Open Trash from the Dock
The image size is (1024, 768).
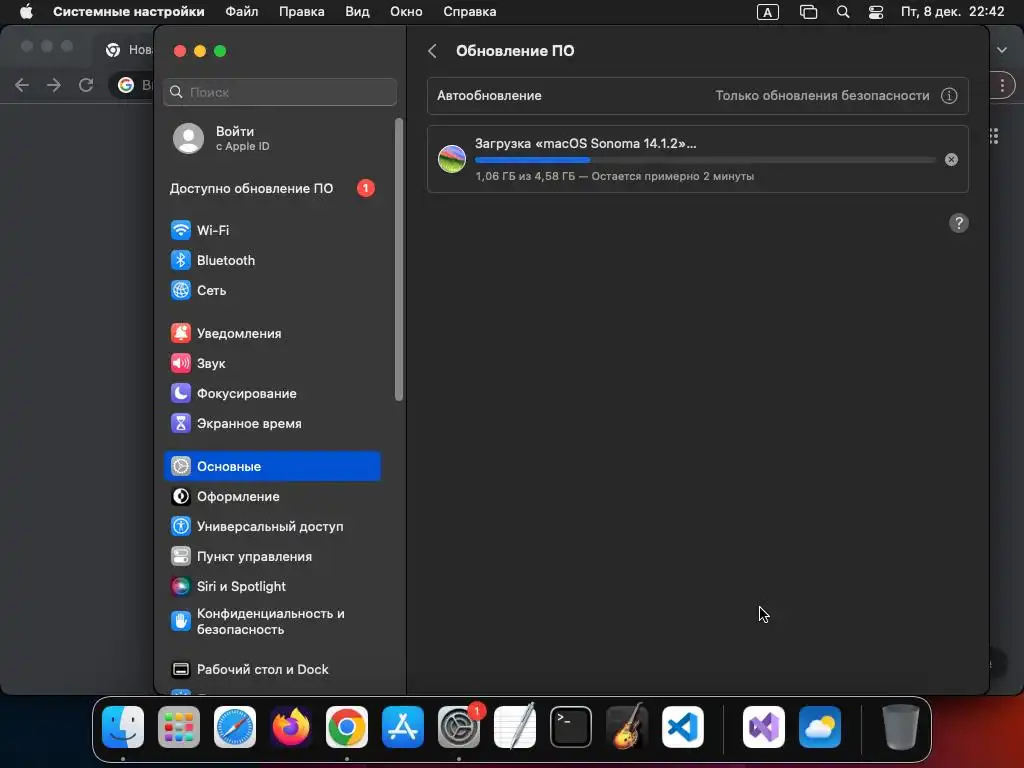901,727
